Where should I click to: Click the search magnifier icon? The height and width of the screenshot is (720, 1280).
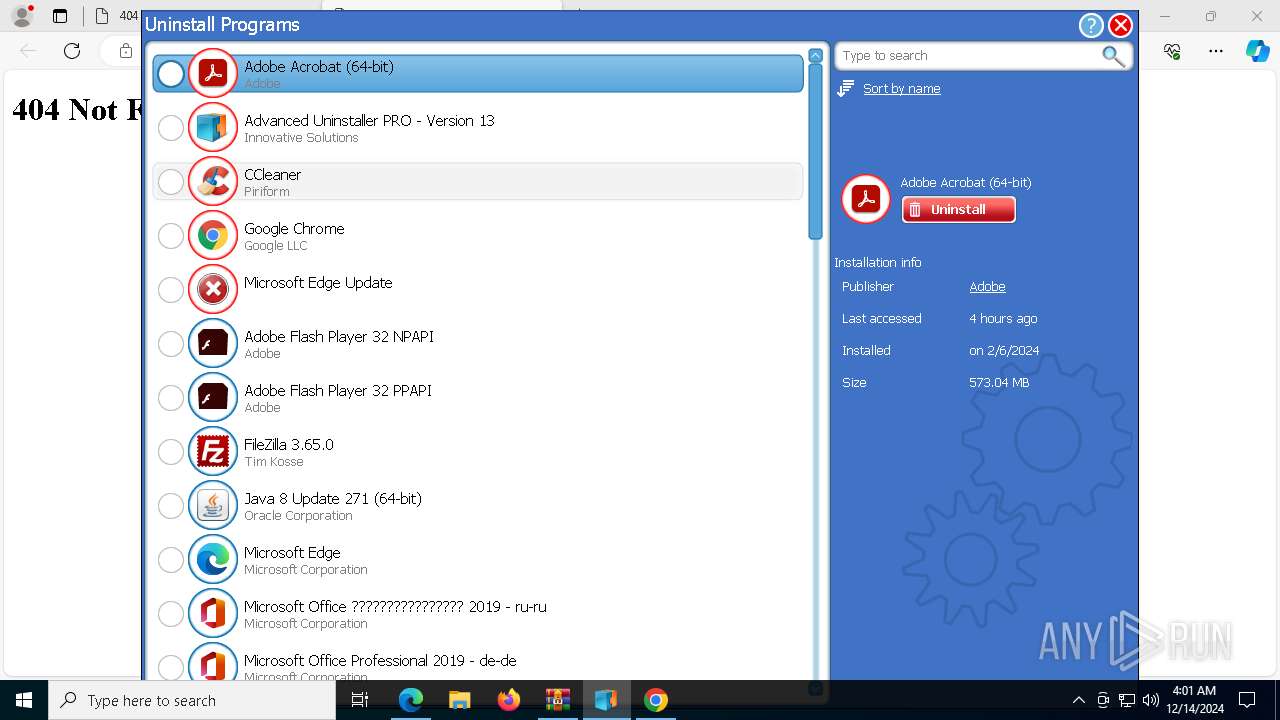tap(1113, 56)
